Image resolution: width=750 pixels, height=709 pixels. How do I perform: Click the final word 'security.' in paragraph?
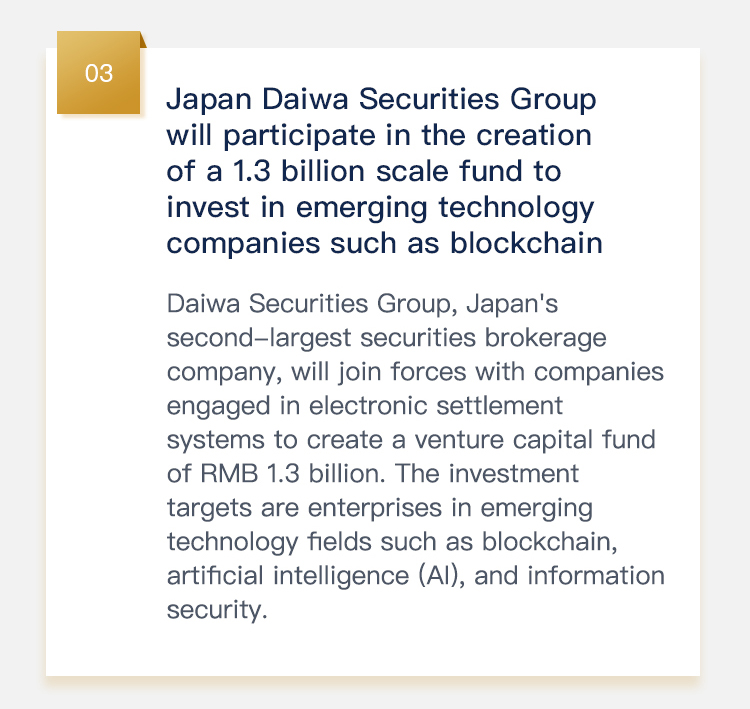tap(217, 610)
